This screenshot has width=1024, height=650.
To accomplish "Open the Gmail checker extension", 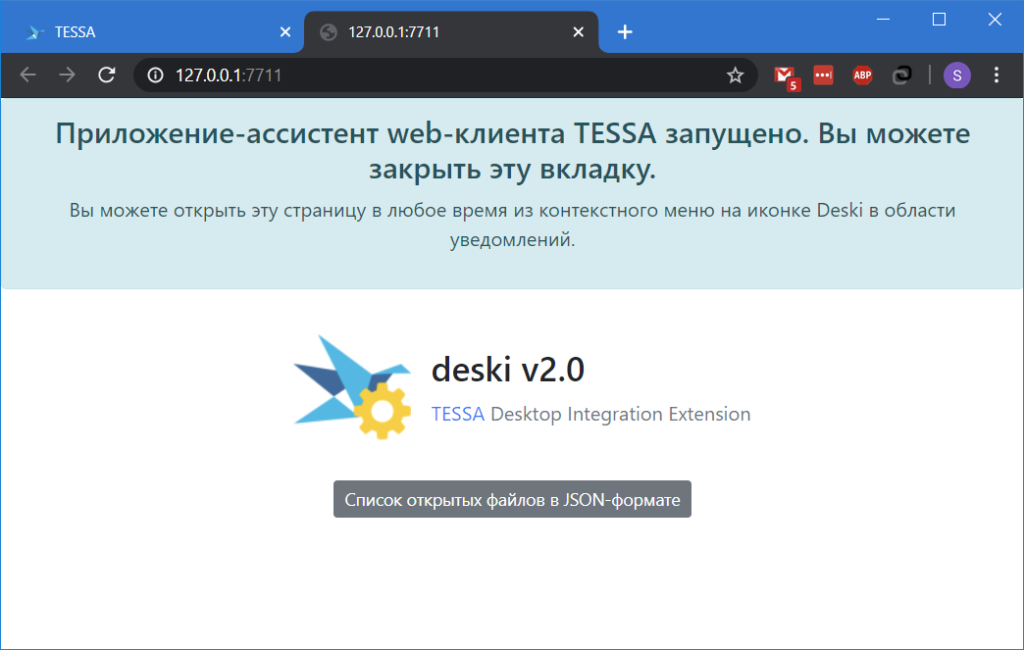I will [786, 76].
